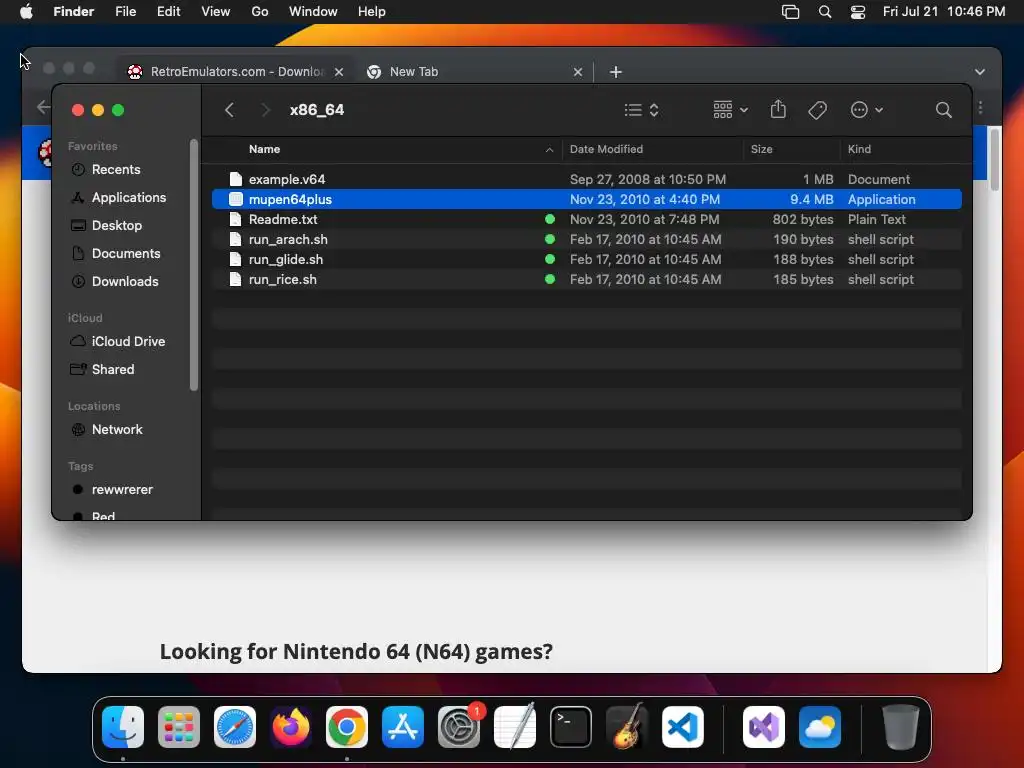Sort files by Size column header

(761, 149)
